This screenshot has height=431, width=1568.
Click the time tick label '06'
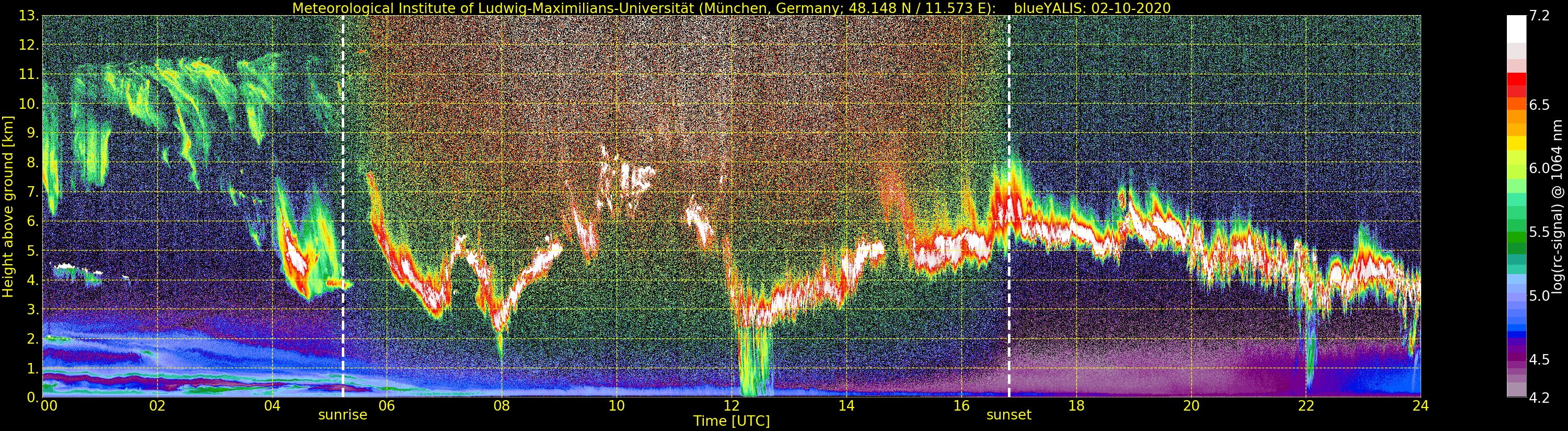click(x=387, y=406)
